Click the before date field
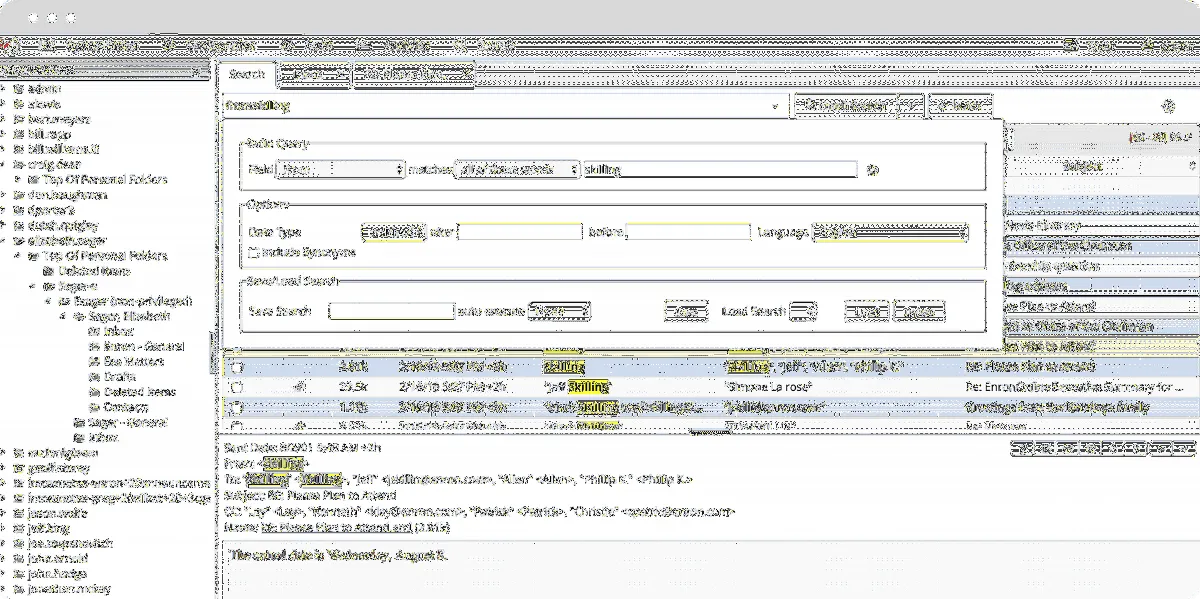Screen dimensions: 1200x599 pos(688,232)
